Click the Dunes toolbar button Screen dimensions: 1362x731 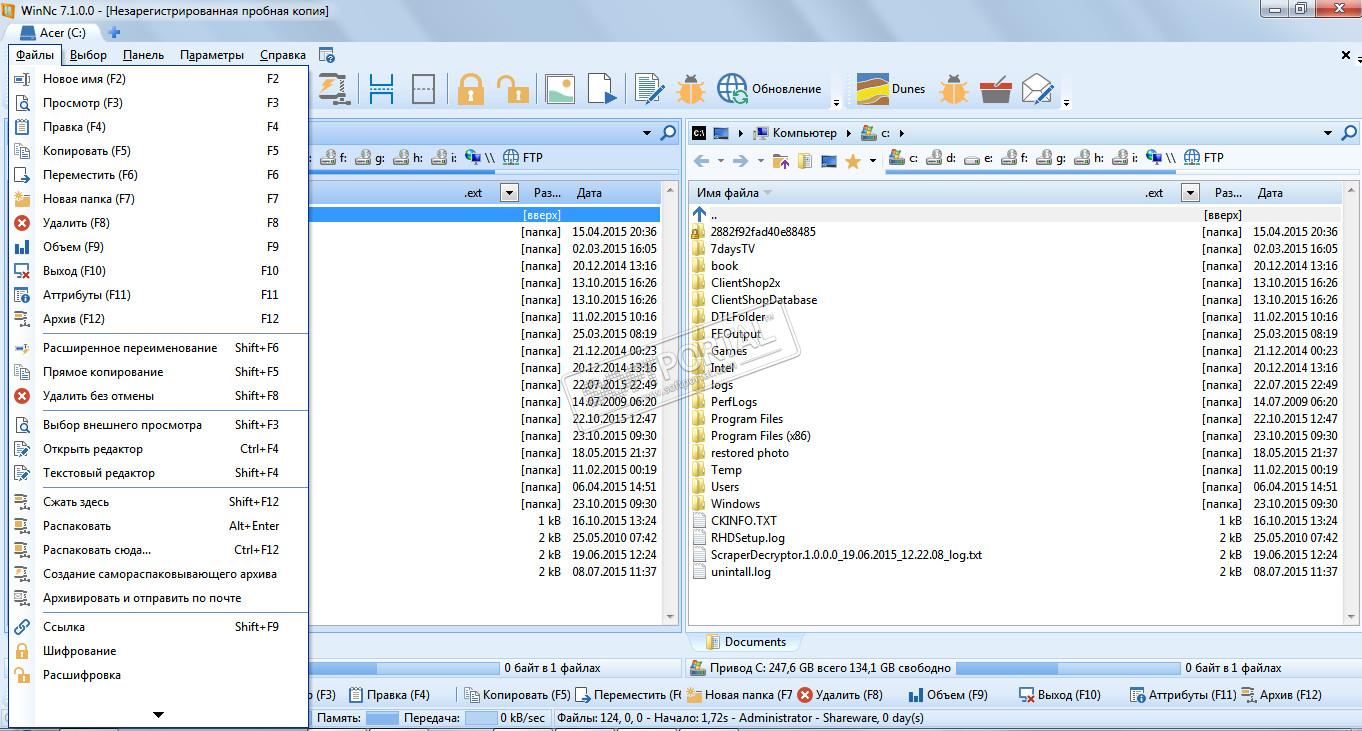(x=891, y=89)
